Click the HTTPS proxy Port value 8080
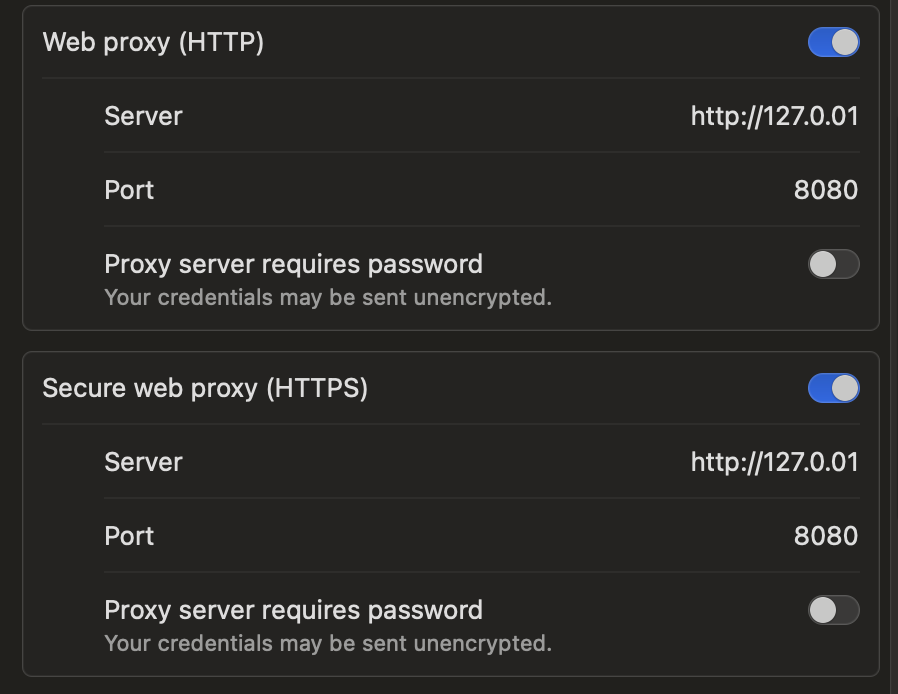898x694 pixels. (x=825, y=536)
